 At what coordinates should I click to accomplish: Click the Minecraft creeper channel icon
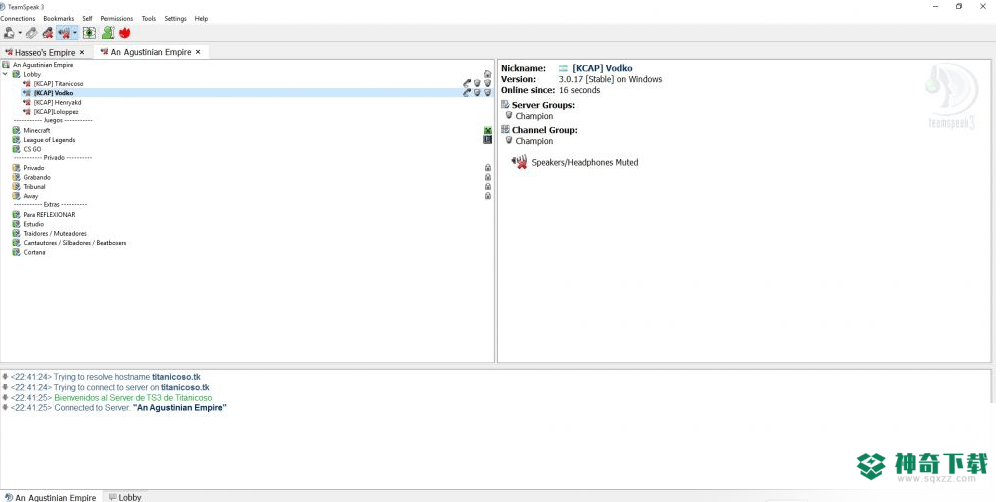point(487,130)
